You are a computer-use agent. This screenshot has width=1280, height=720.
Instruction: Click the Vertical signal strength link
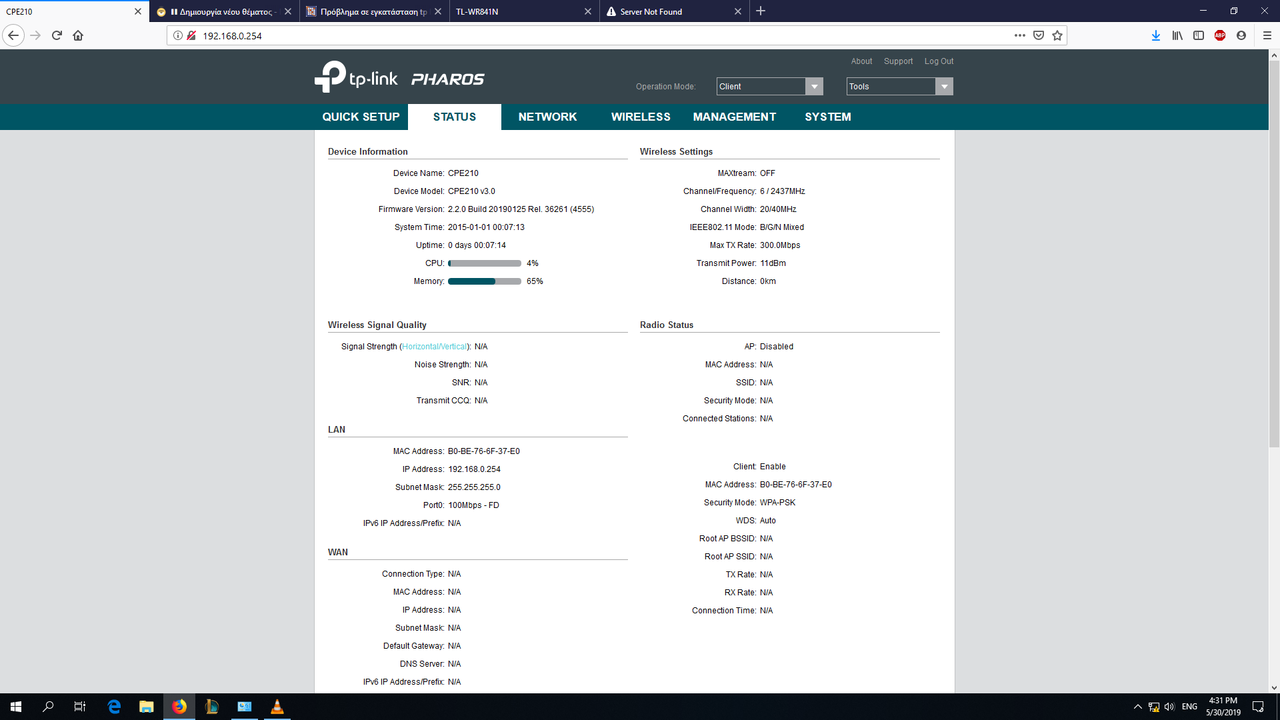pyautogui.click(x=453, y=346)
